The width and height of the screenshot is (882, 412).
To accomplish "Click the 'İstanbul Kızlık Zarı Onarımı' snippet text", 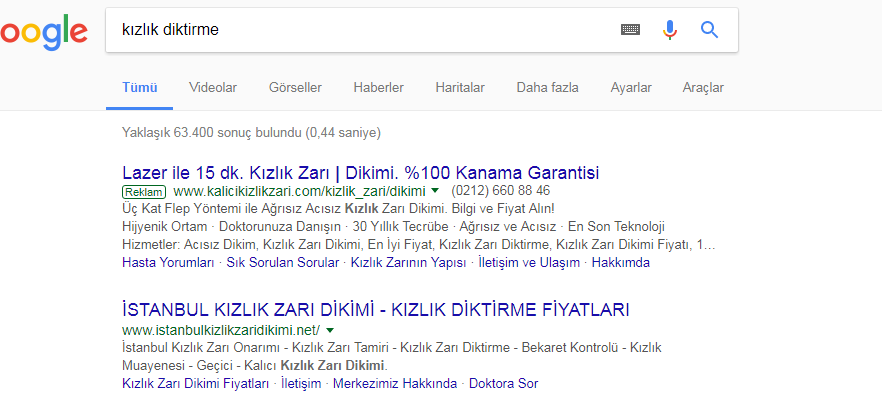I will [392, 356].
